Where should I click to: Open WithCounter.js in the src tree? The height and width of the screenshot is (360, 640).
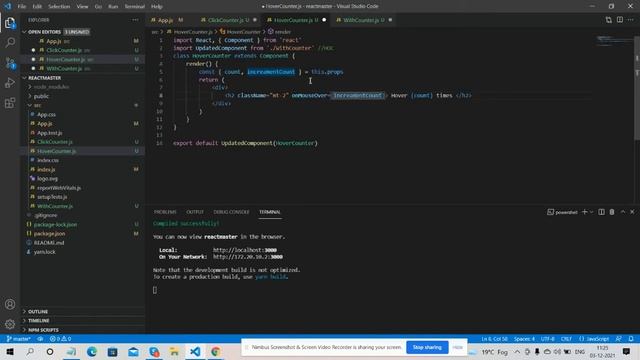(x=55, y=206)
